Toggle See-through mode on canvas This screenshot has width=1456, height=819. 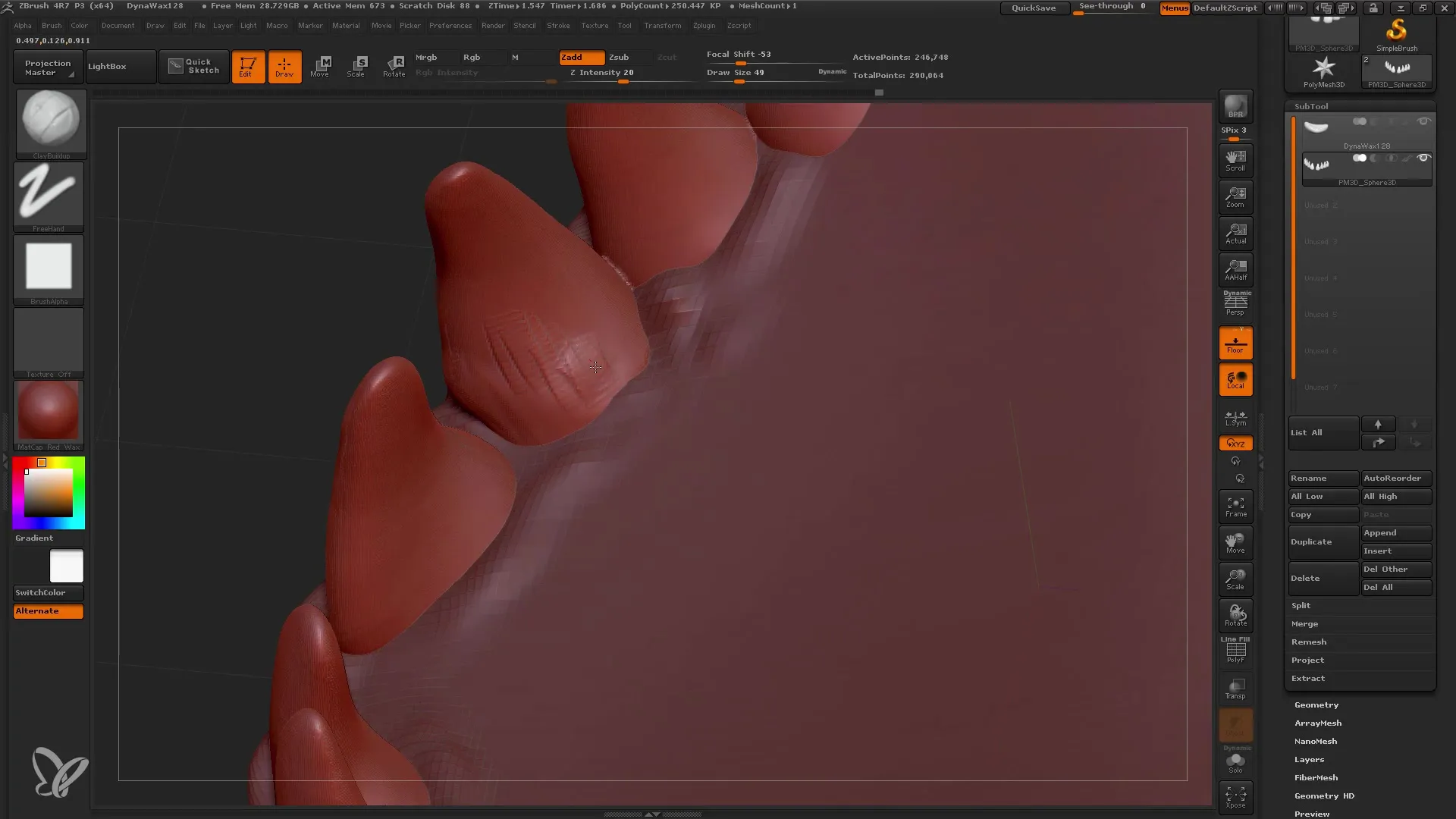coord(1113,7)
